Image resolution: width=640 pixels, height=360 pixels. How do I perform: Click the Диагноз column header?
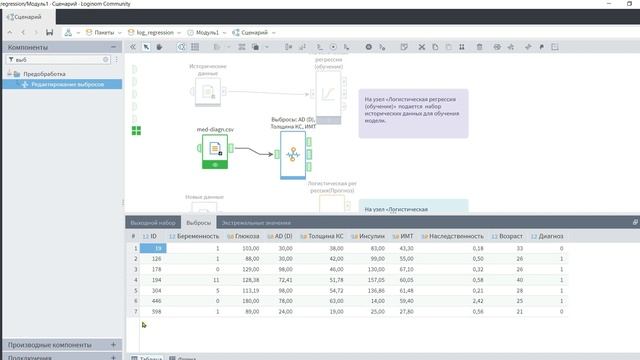(x=547, y=236)
